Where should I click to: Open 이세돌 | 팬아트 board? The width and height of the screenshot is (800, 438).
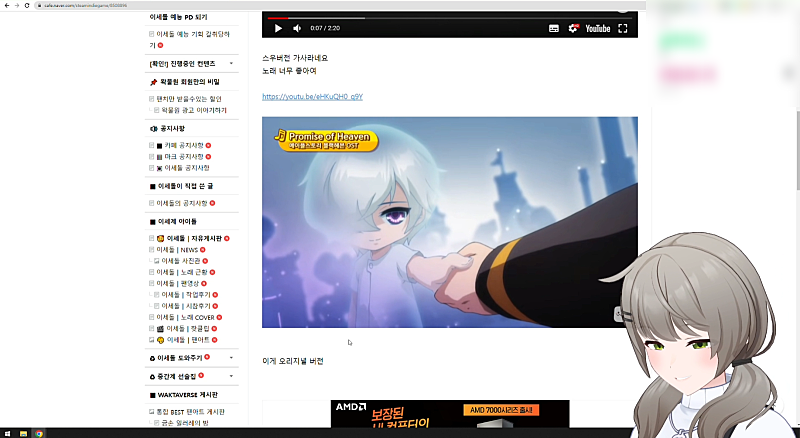tap(188, 339)
